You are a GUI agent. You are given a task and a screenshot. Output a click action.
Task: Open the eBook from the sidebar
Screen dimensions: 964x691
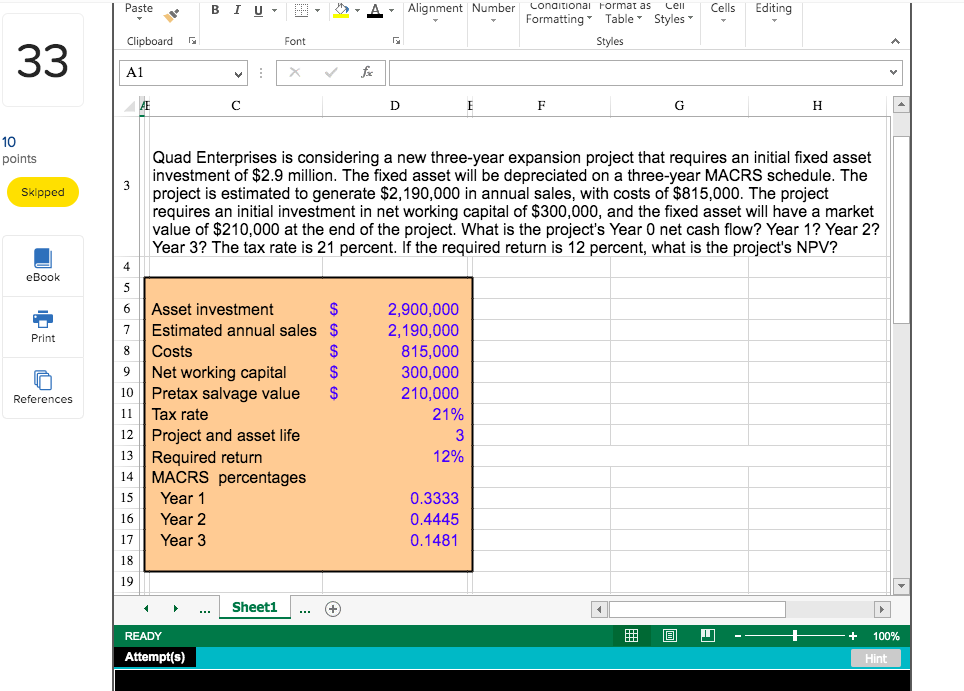pyautogui.click(x=42, y=262)
